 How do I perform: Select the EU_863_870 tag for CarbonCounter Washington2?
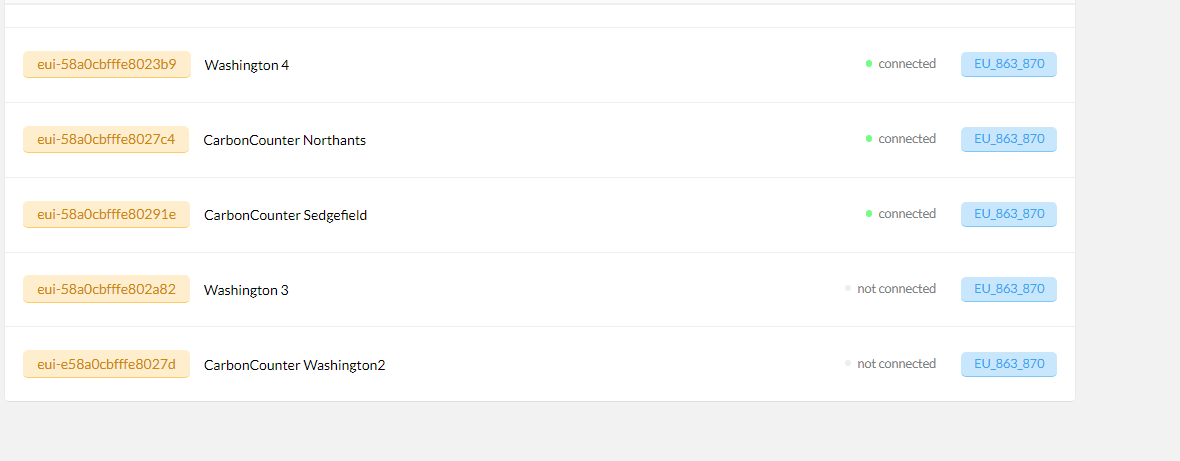point(1008,364)
